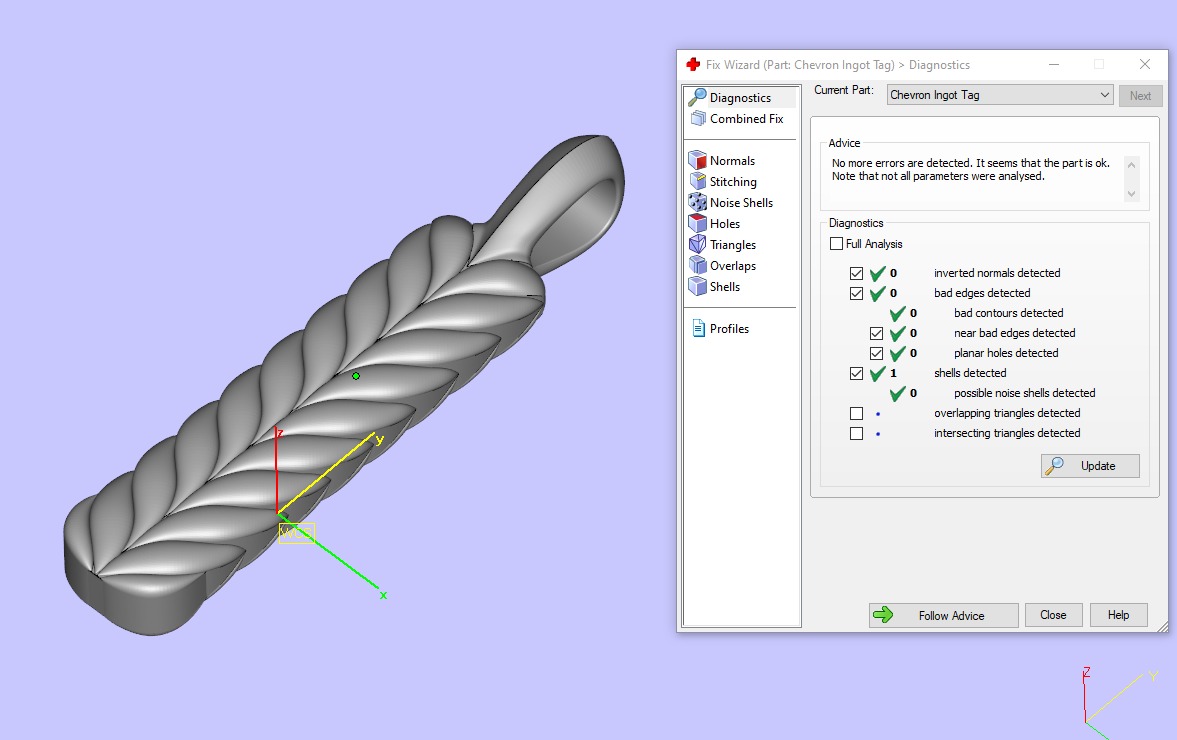1177x740 pixels.
Task: Switch to Normals page
Action: [x=732, y=161]
